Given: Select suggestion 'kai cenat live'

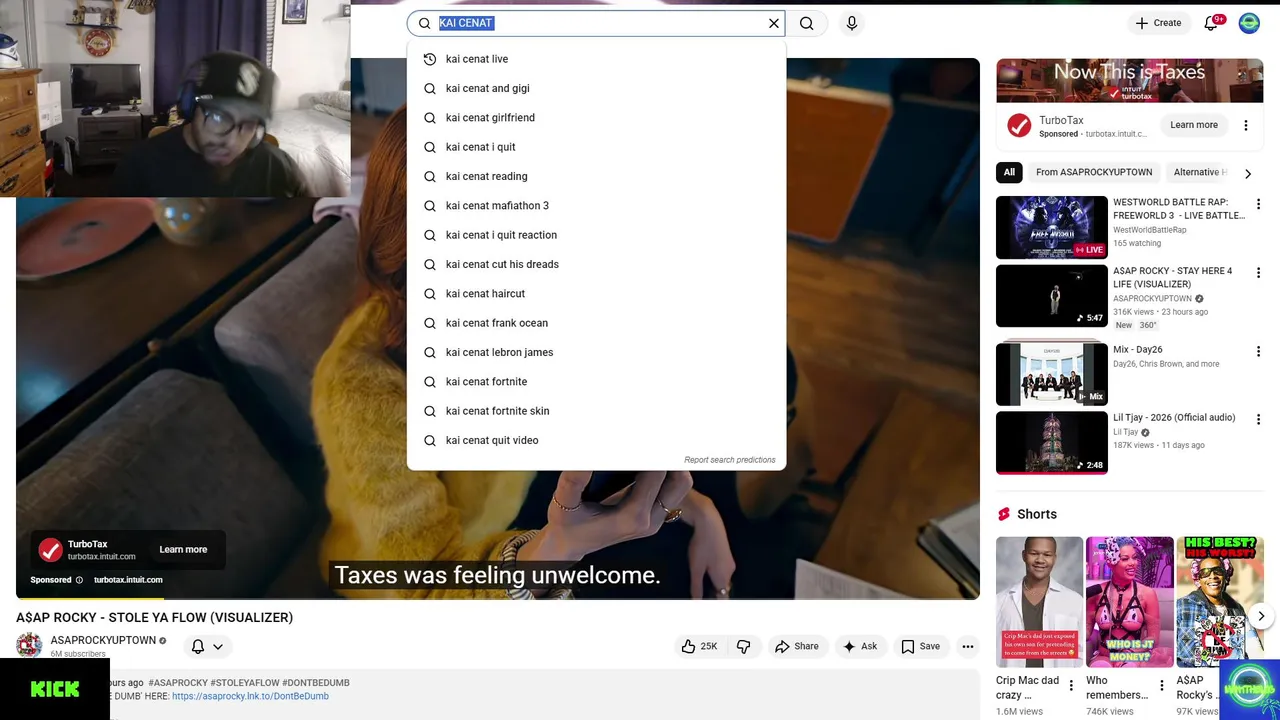Looking at the screenshot, I should (x=596, y=59).
